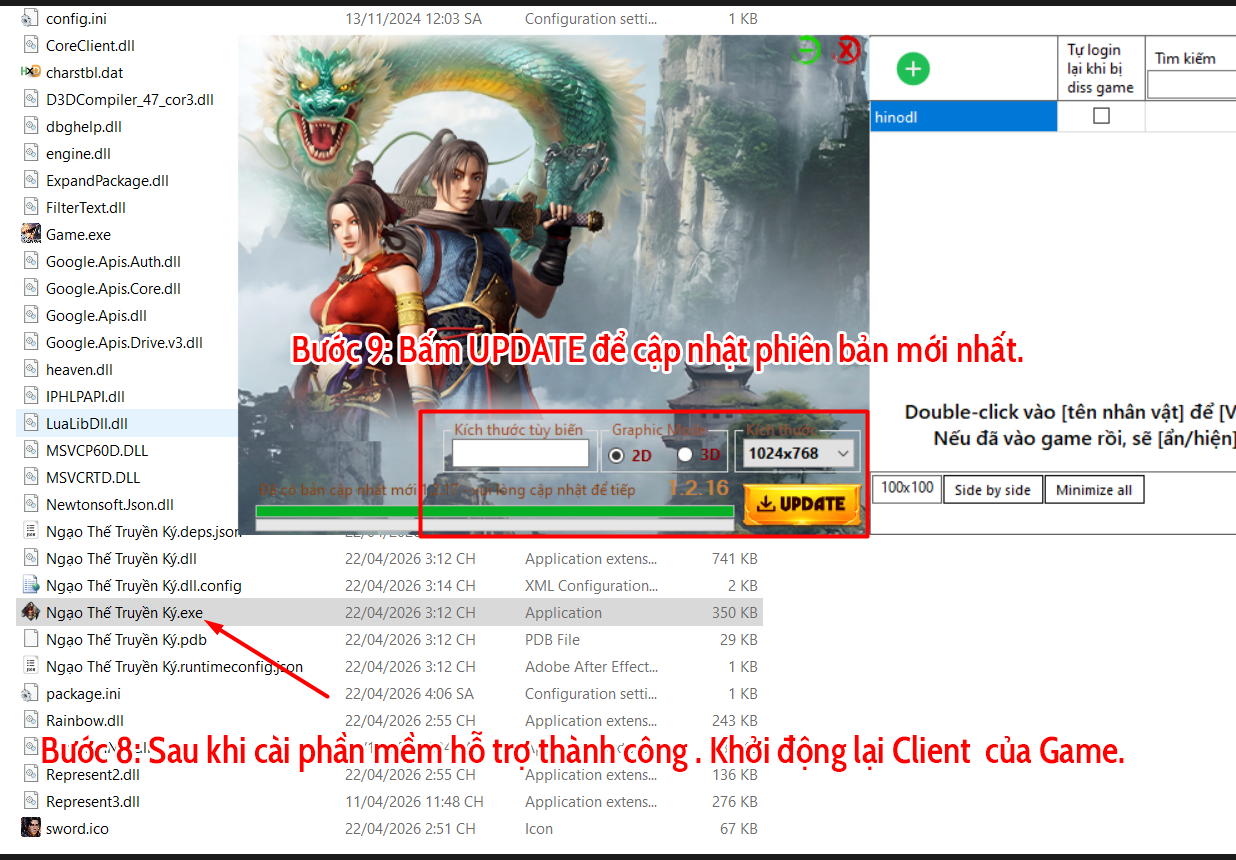Tick the auto re-login checkbox for hinodl

click(x=1101, y=116)
